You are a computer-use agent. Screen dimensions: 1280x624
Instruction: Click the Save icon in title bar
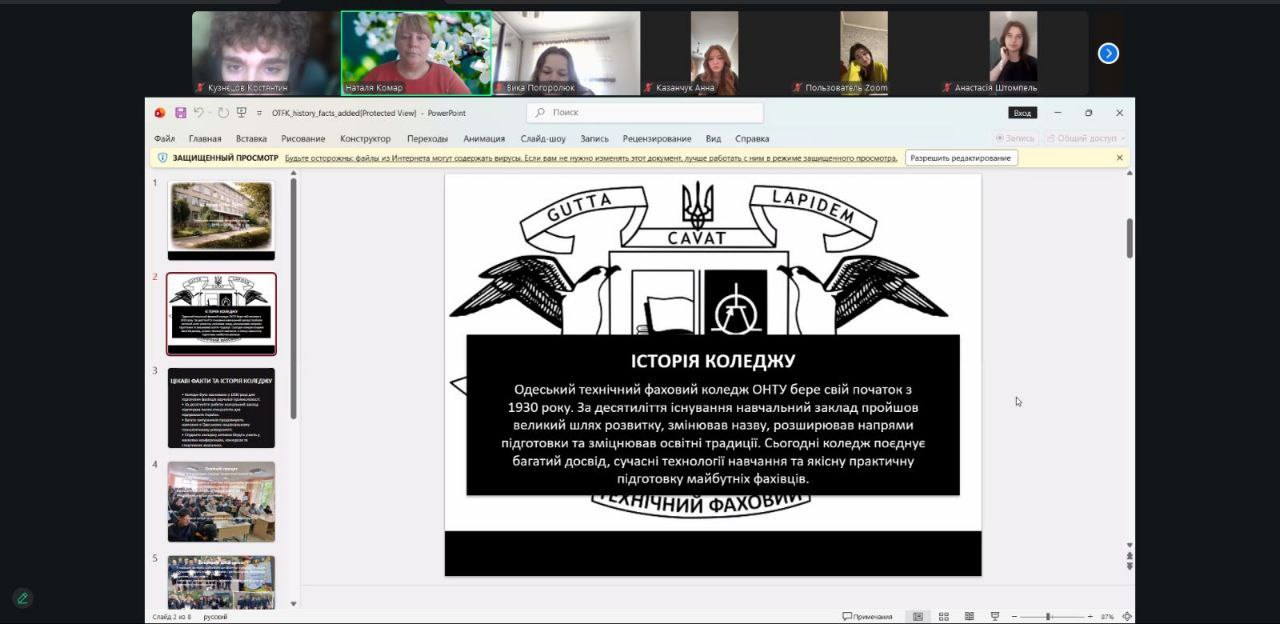coord(181,113)
